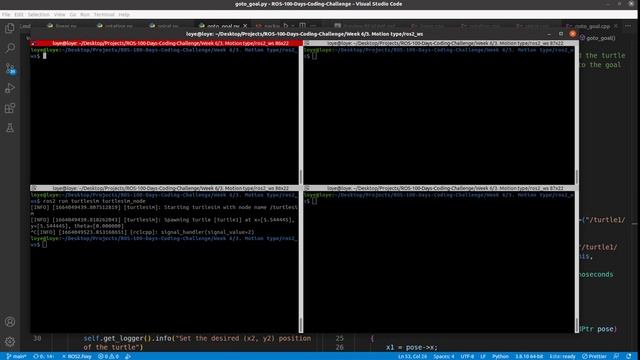This screenshot has height=360, width=640.
Task: Synchronize changes from the status bar
Action: [43, 356]
